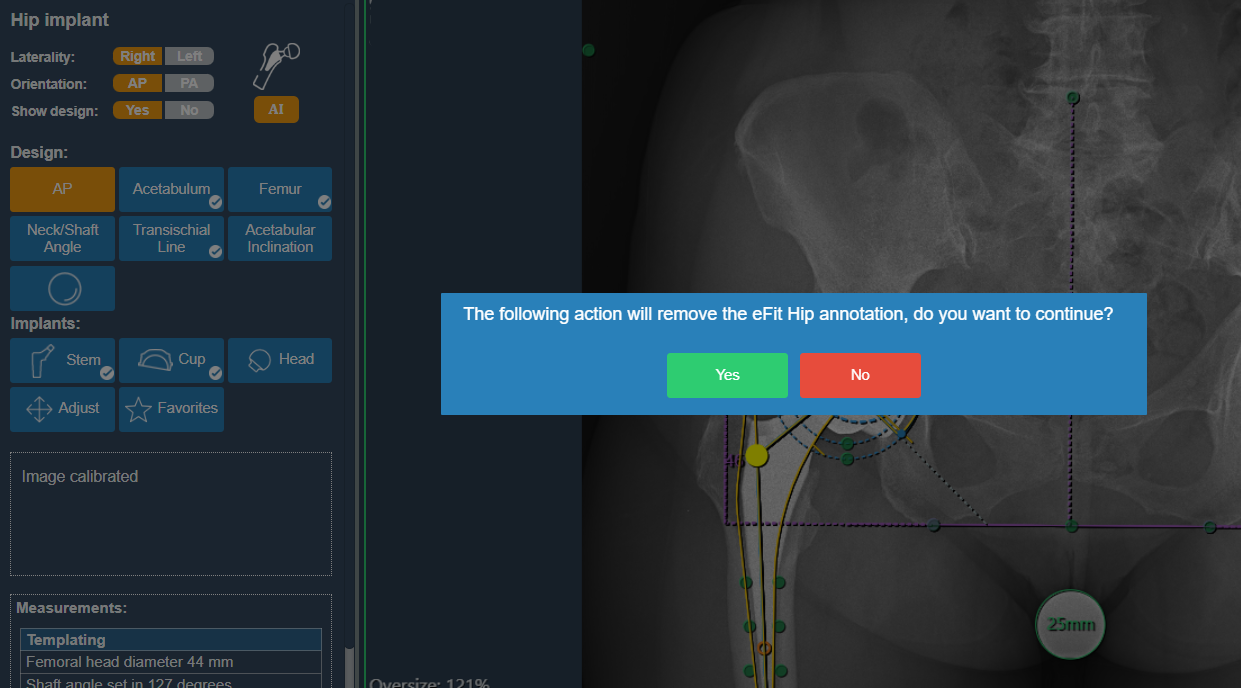Switch orientation to PA
This screenshot has width=1241, height=688.
point(189,84)
